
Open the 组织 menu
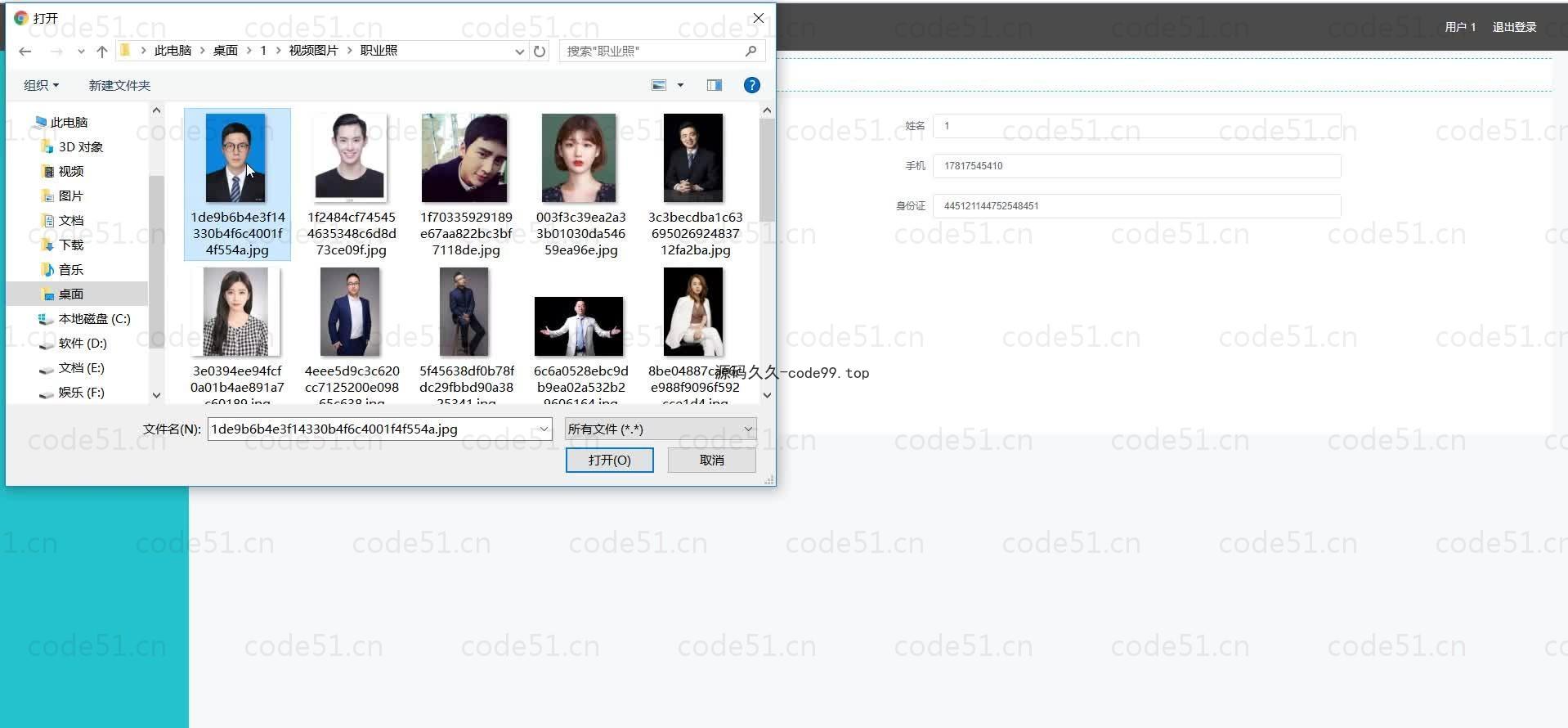pos(41,85)
